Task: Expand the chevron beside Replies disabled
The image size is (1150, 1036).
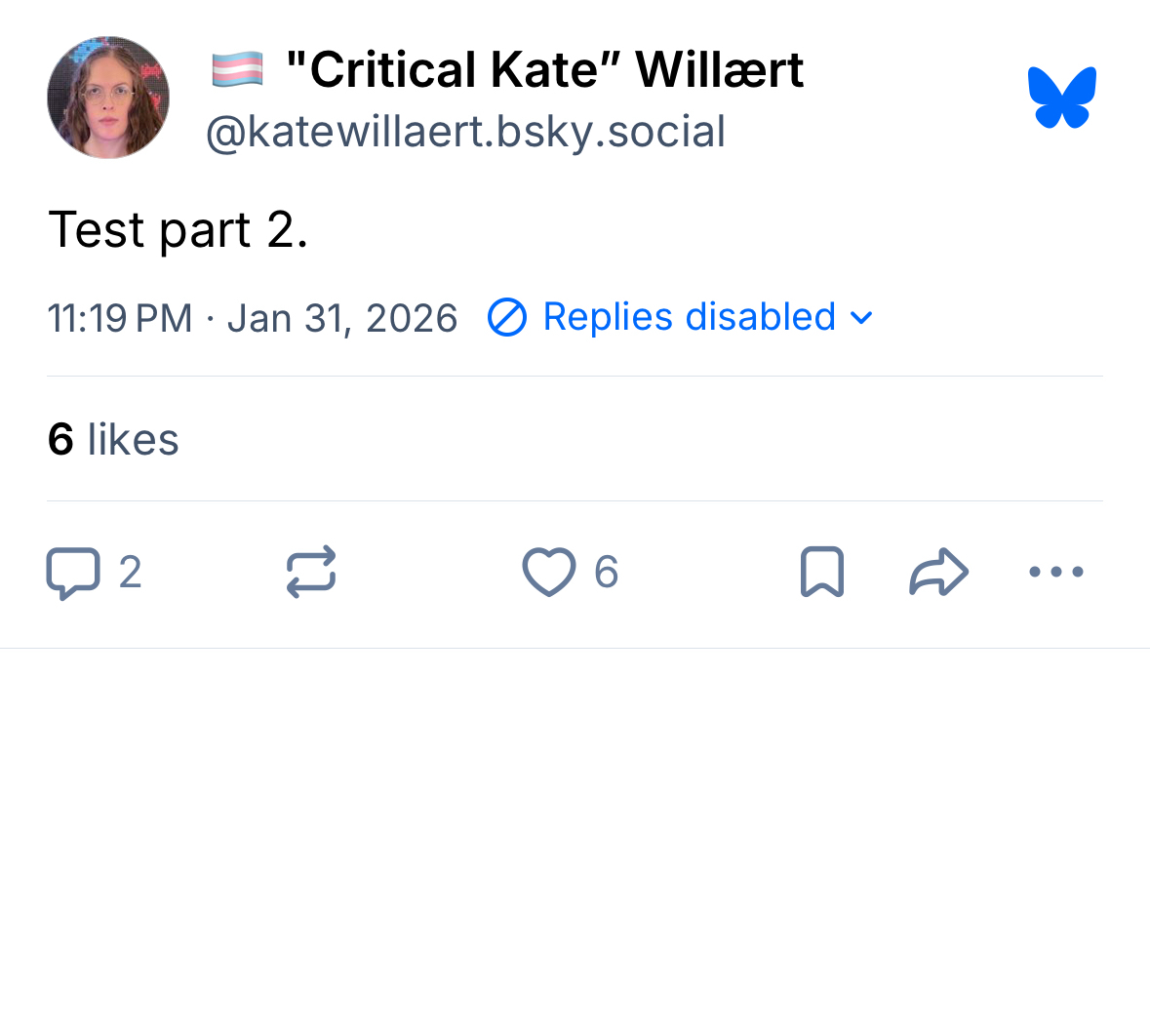Action: coord(861,318)
